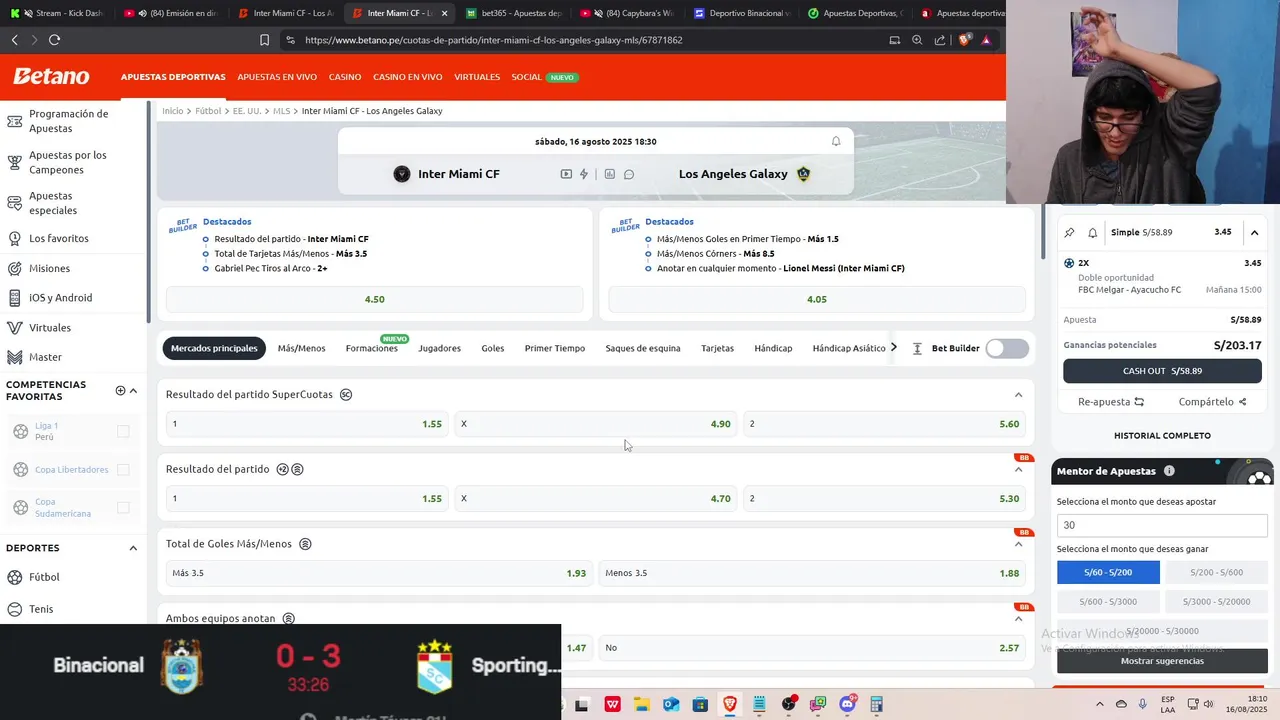Collapse the Total de Goles Más/Menos section
Viewport: 1280px width, 720px height.
[x=1018, y=544]
